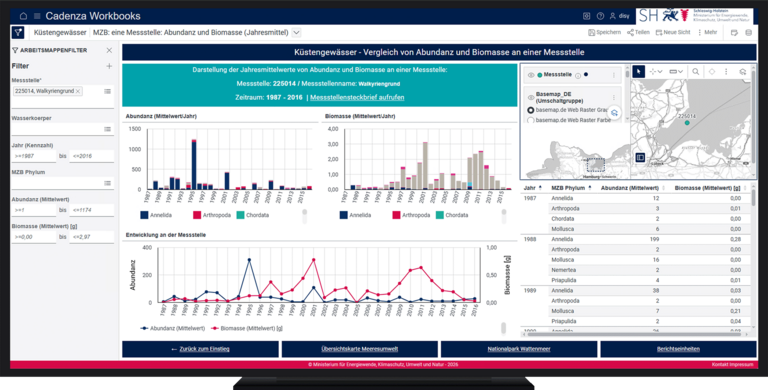Click the map search magnifier icon
The height and width of the screenshot is (390, 768).
[x=696, y=72]
